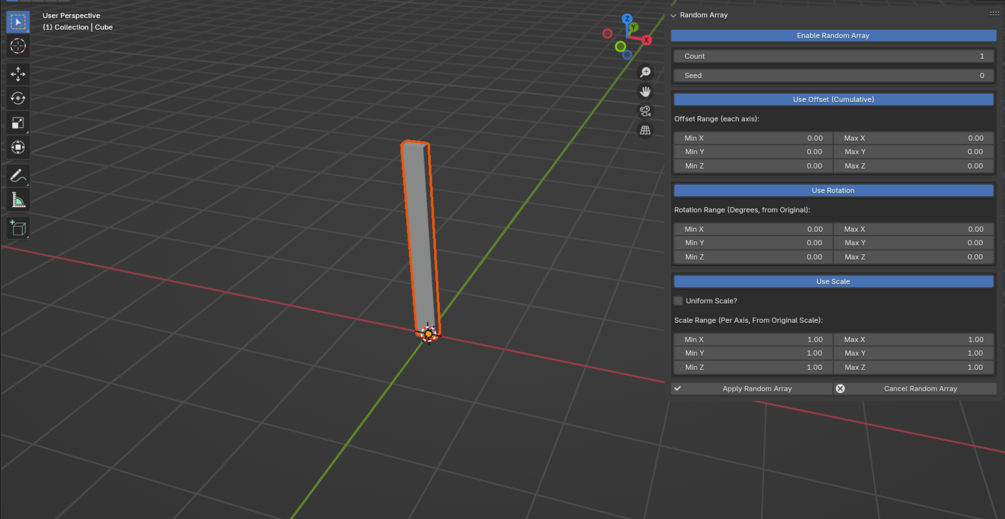The height and width of the screenshot is (519, 1005).
Task: Click Apply Random Array button
Action: coord(751,388)
